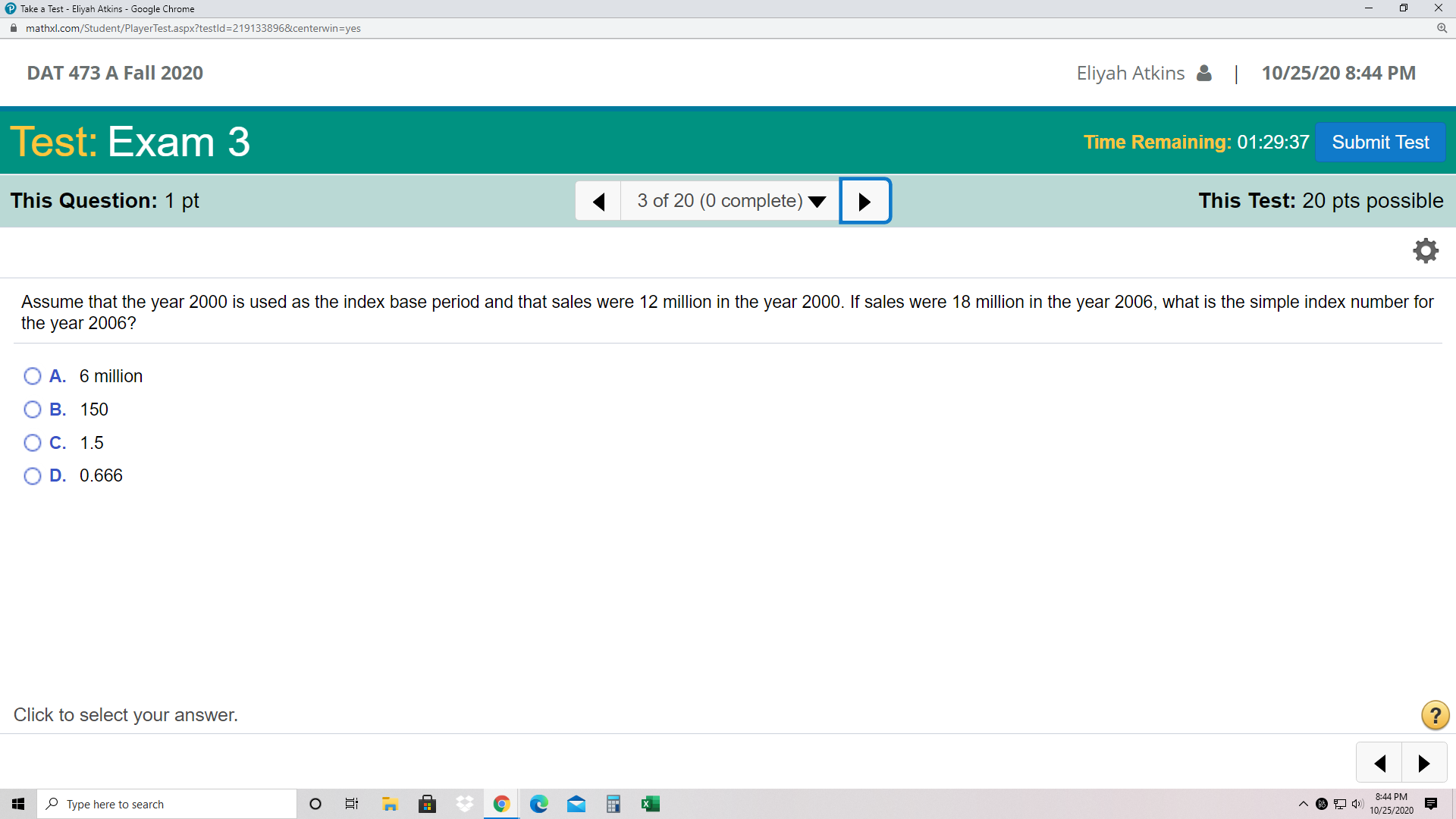Open the settings gear icon
The image size is (1456, 819).
(x=1426, y=251)
